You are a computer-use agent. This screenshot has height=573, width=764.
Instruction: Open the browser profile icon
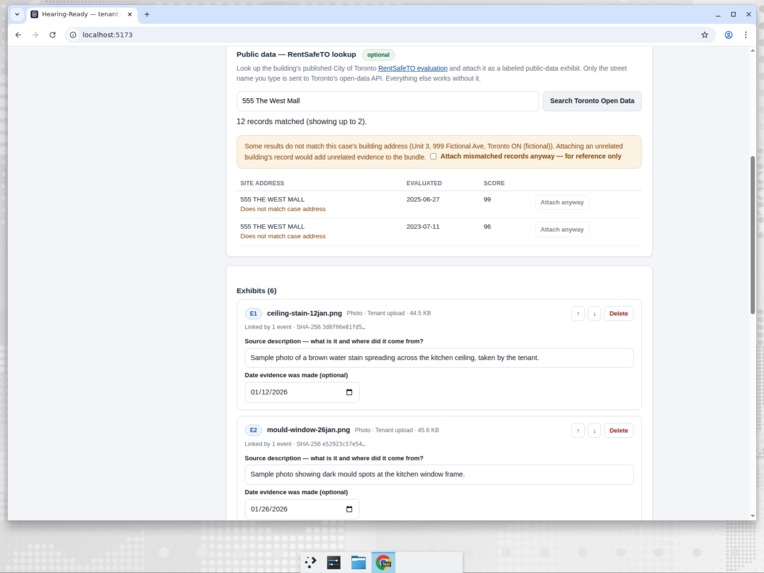(x=728, y=35)
